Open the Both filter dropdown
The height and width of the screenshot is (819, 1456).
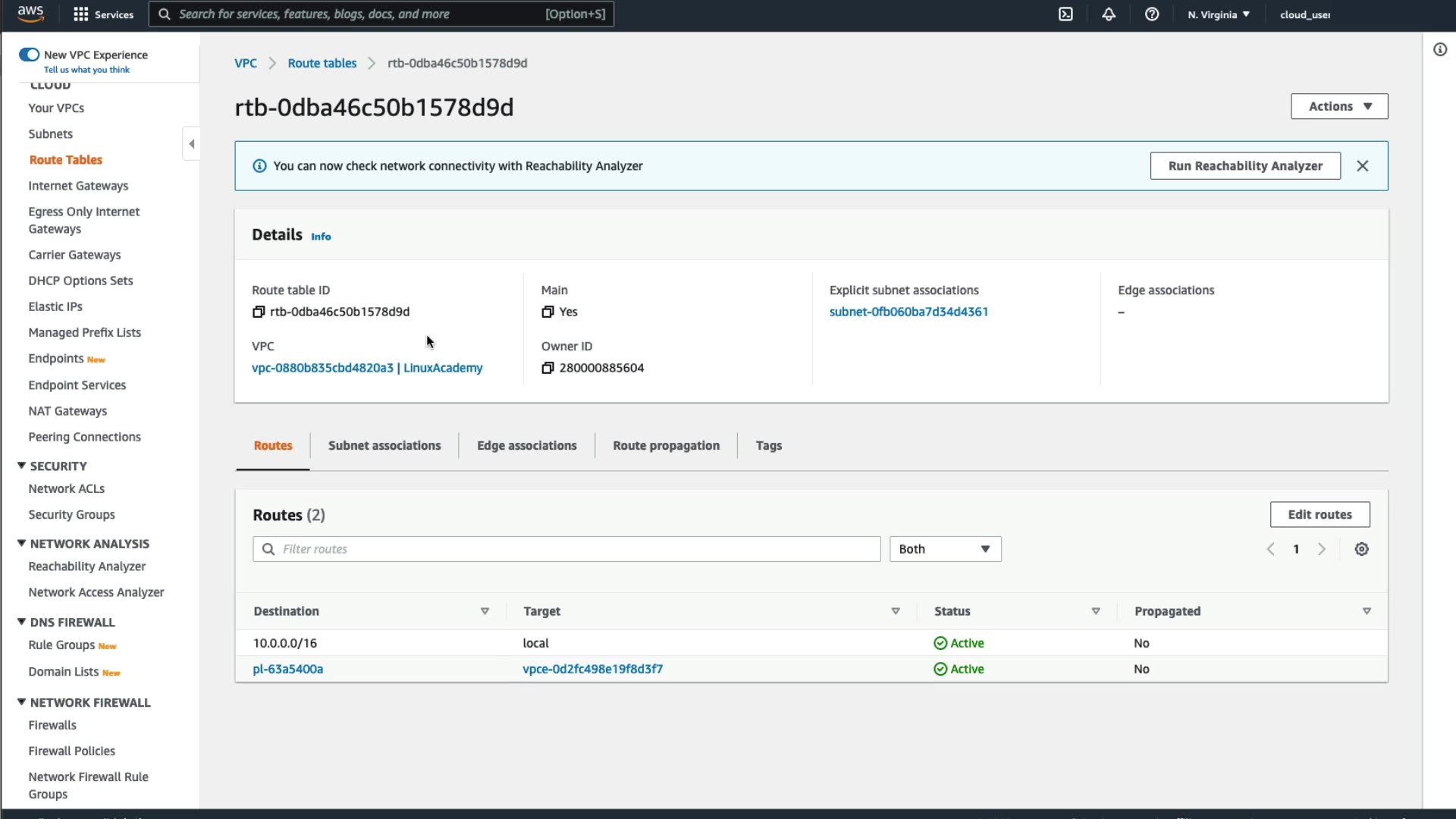click(944, 549)
